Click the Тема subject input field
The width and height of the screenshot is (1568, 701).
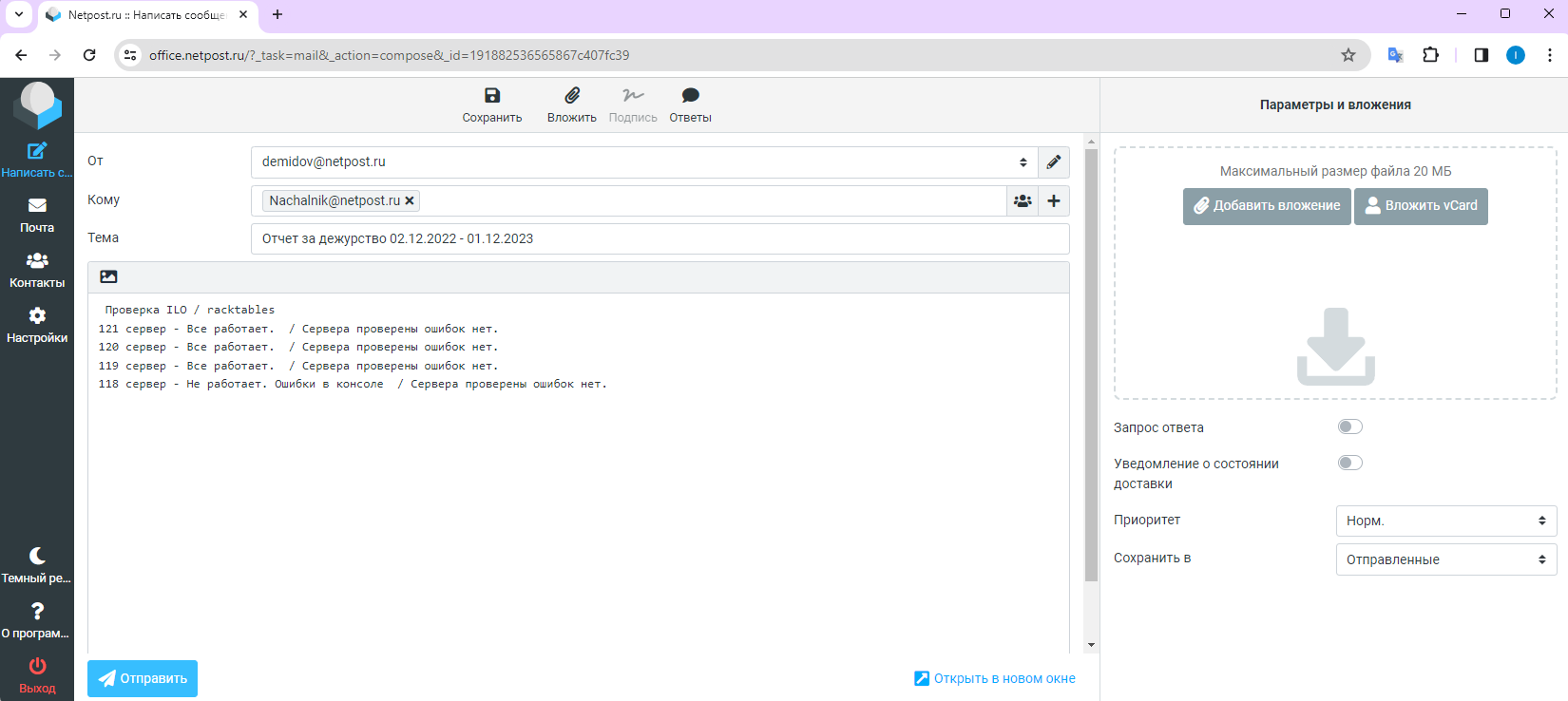(660, 239)
